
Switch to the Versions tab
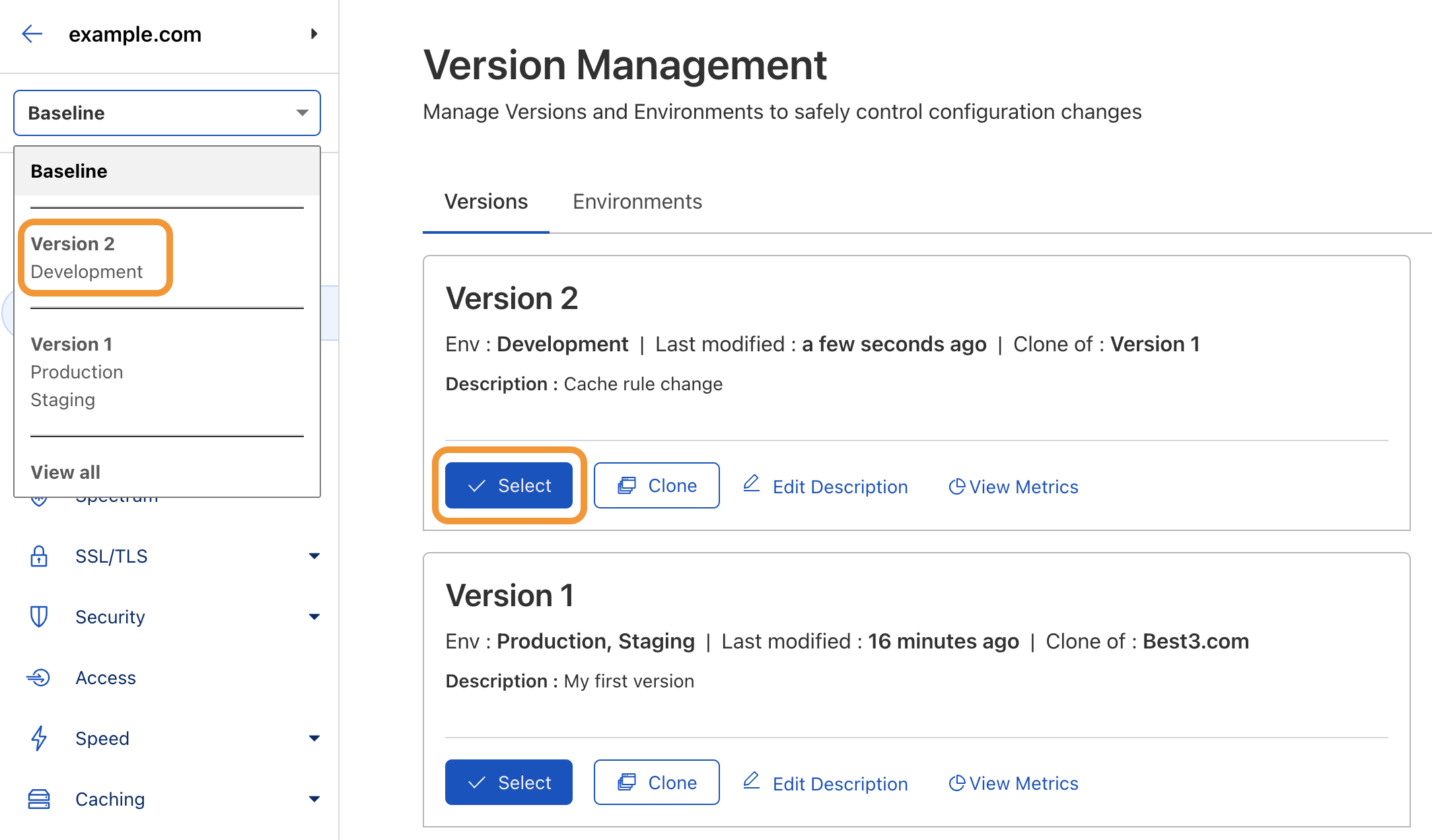(x=485, y=201)
